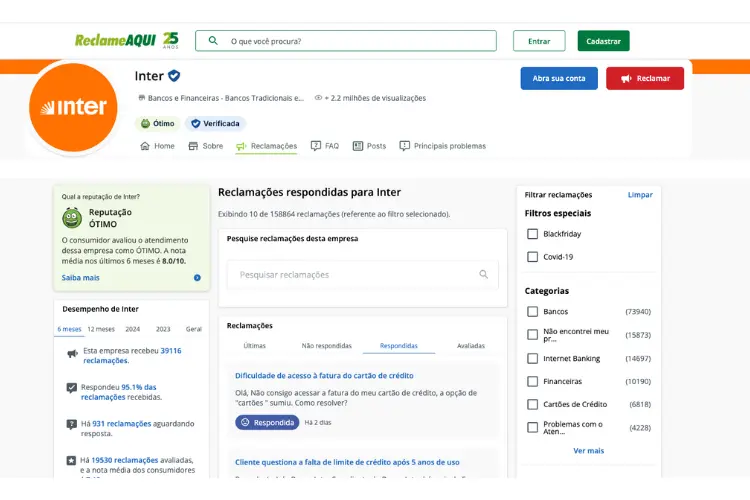The width and height of the screenshot is (750, 500).
Task: Click the red Reclamar button
Action: (x=645, y=78)
